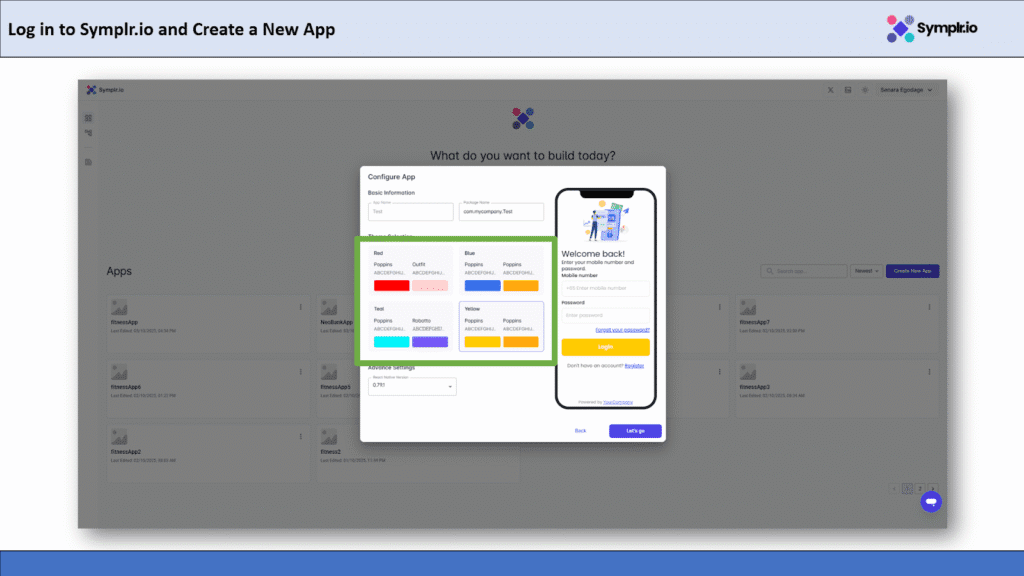Image resolution: width=1024 pixels, height=576 pixels.
Task: Click the save icon in top header
Action: [848, 90]
